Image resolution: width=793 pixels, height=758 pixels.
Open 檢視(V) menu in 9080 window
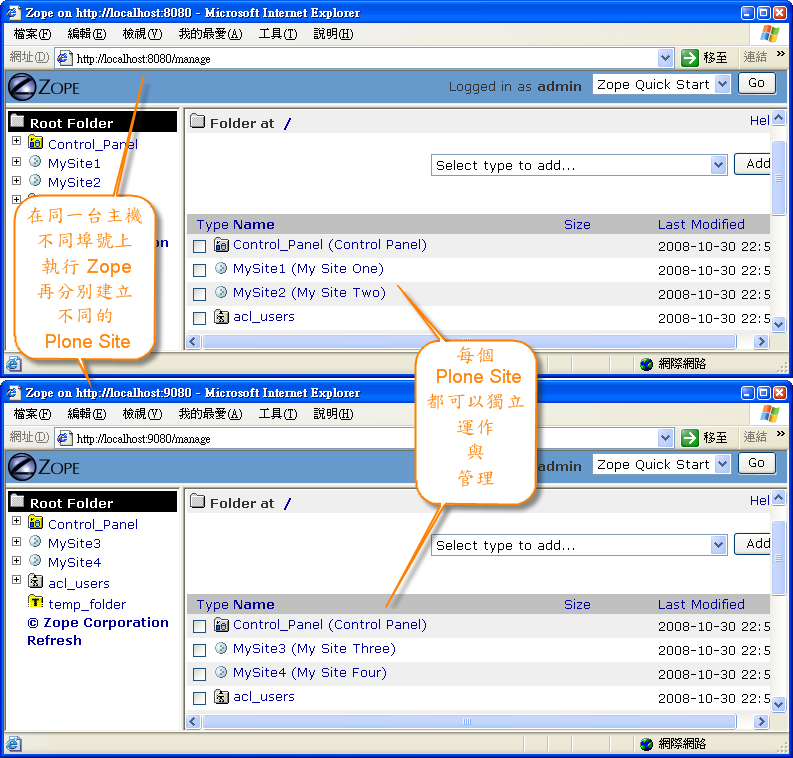point(142,414)
